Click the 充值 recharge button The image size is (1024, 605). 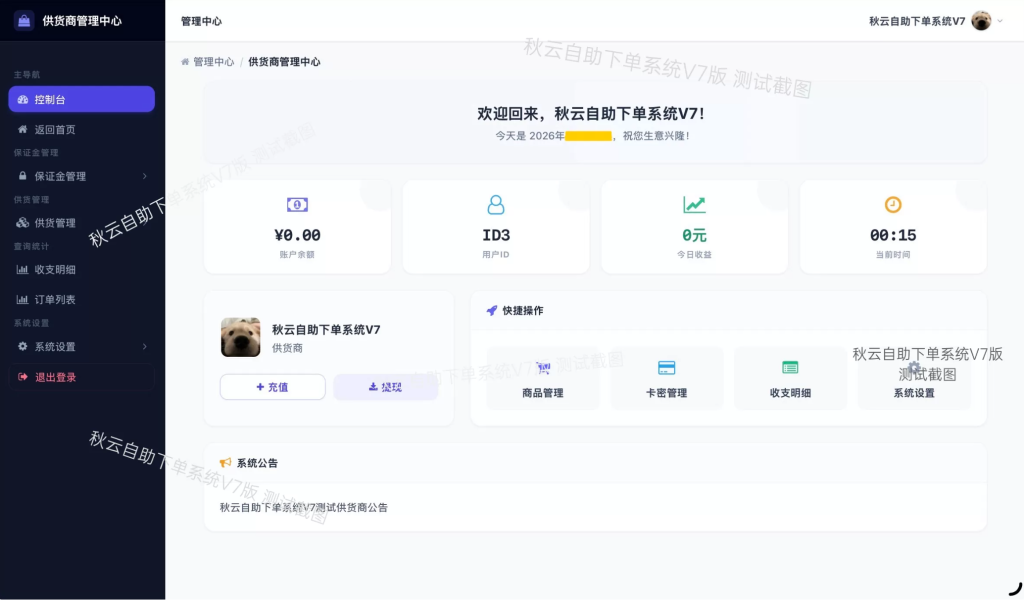pos(272,387)
